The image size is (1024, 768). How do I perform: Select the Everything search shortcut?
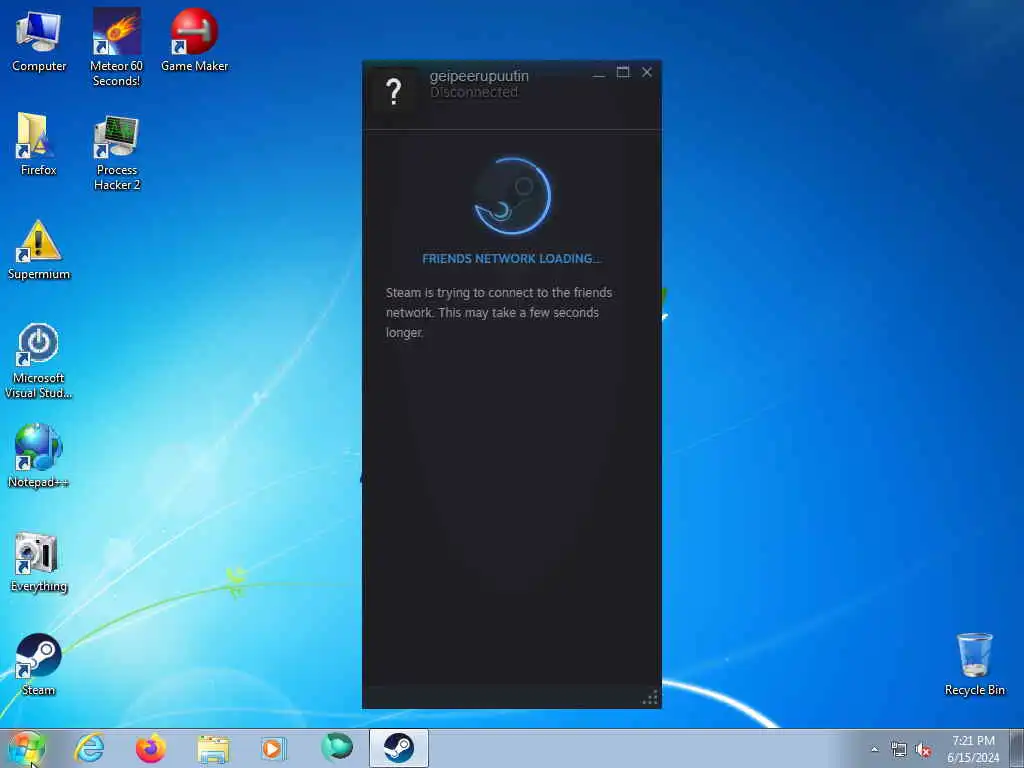(39, 562)
